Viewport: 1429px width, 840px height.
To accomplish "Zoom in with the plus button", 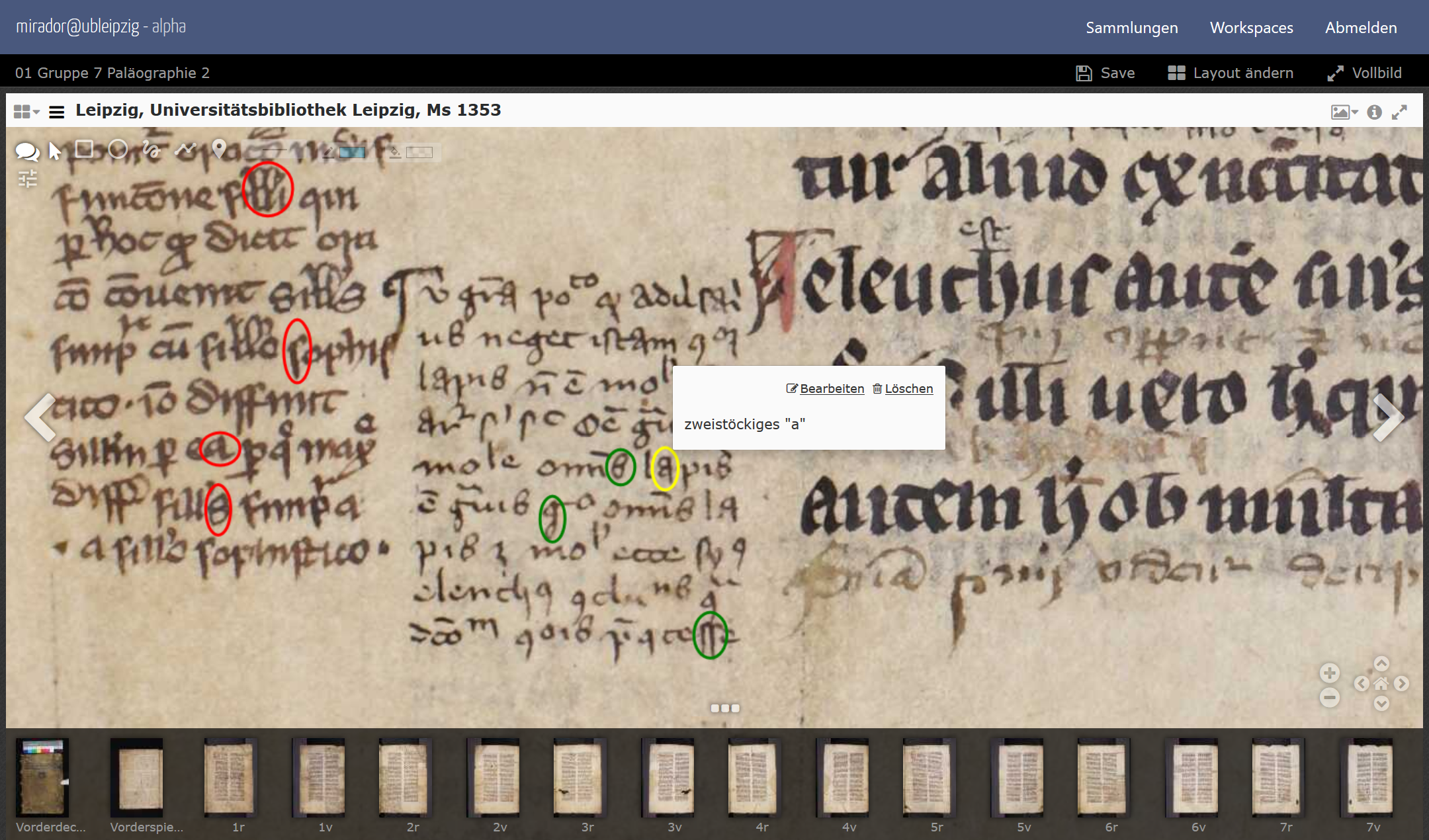I will (1329, 673).
